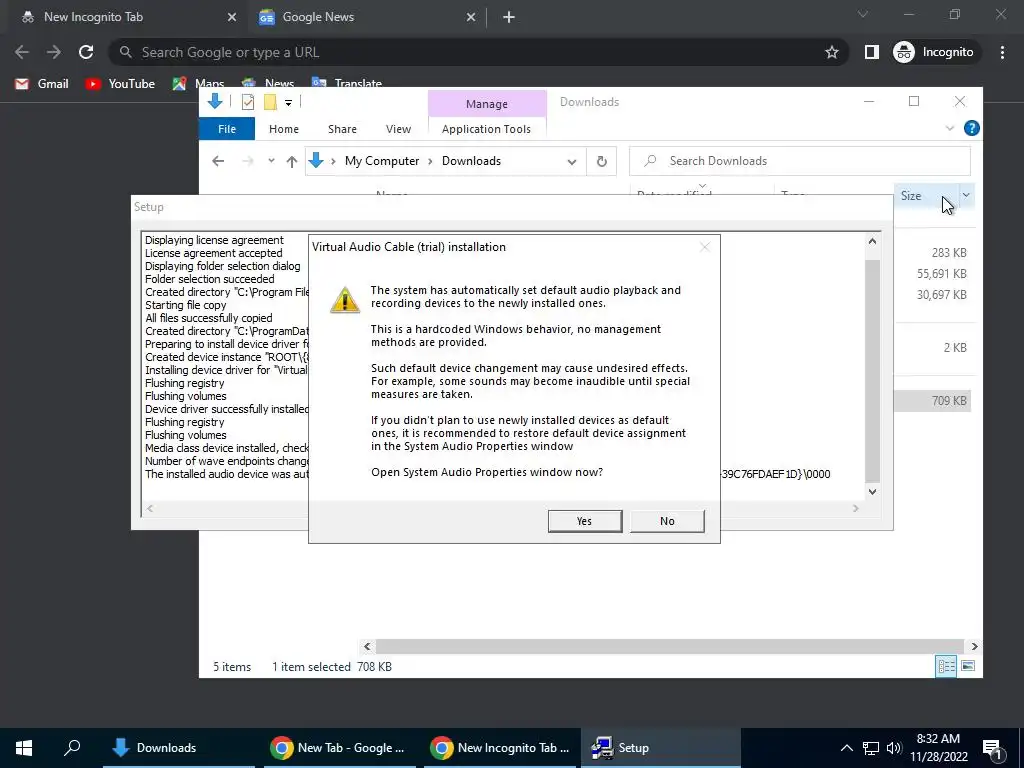1024x768 pixels.
Task: Bookmark this page with the star icon
Action: pos(831,52)
